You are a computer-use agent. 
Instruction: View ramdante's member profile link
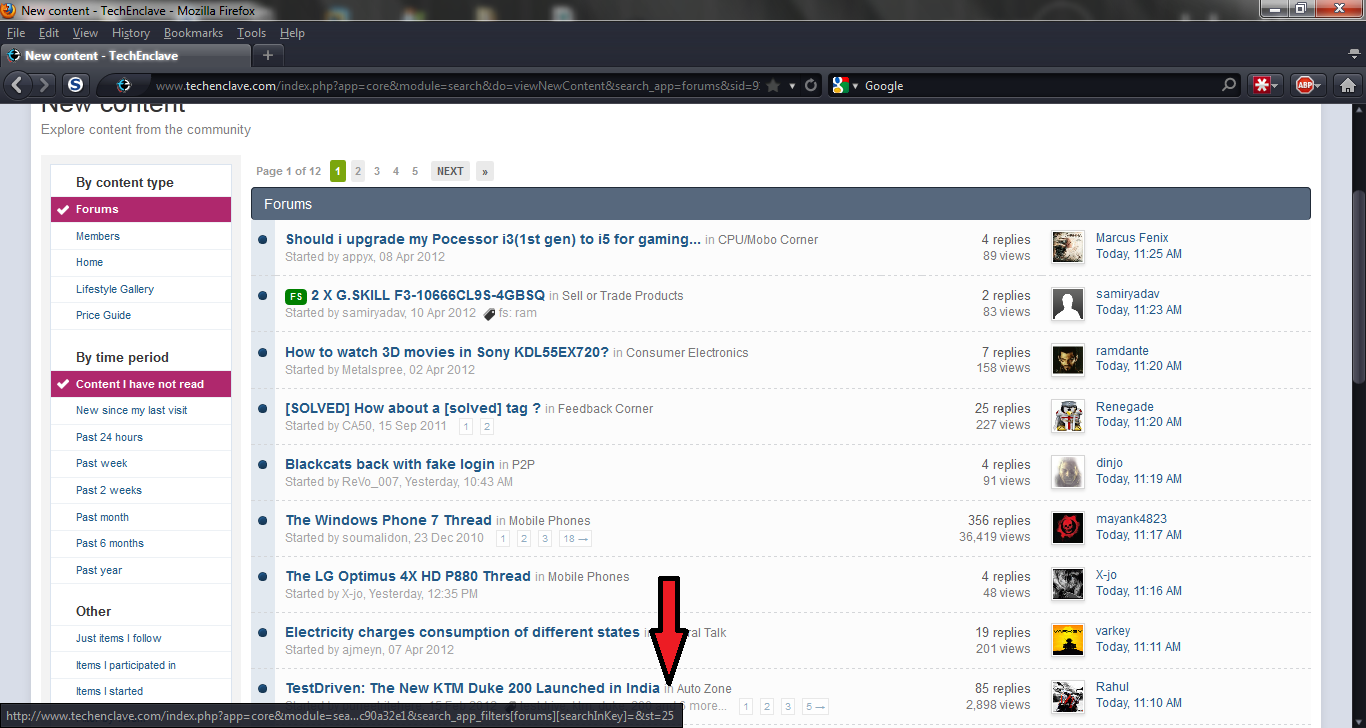[x=1122, y=351]
